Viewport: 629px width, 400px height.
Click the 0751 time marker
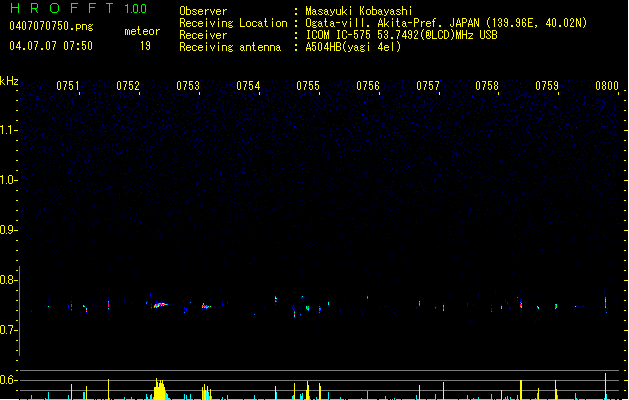click(67, 86)
